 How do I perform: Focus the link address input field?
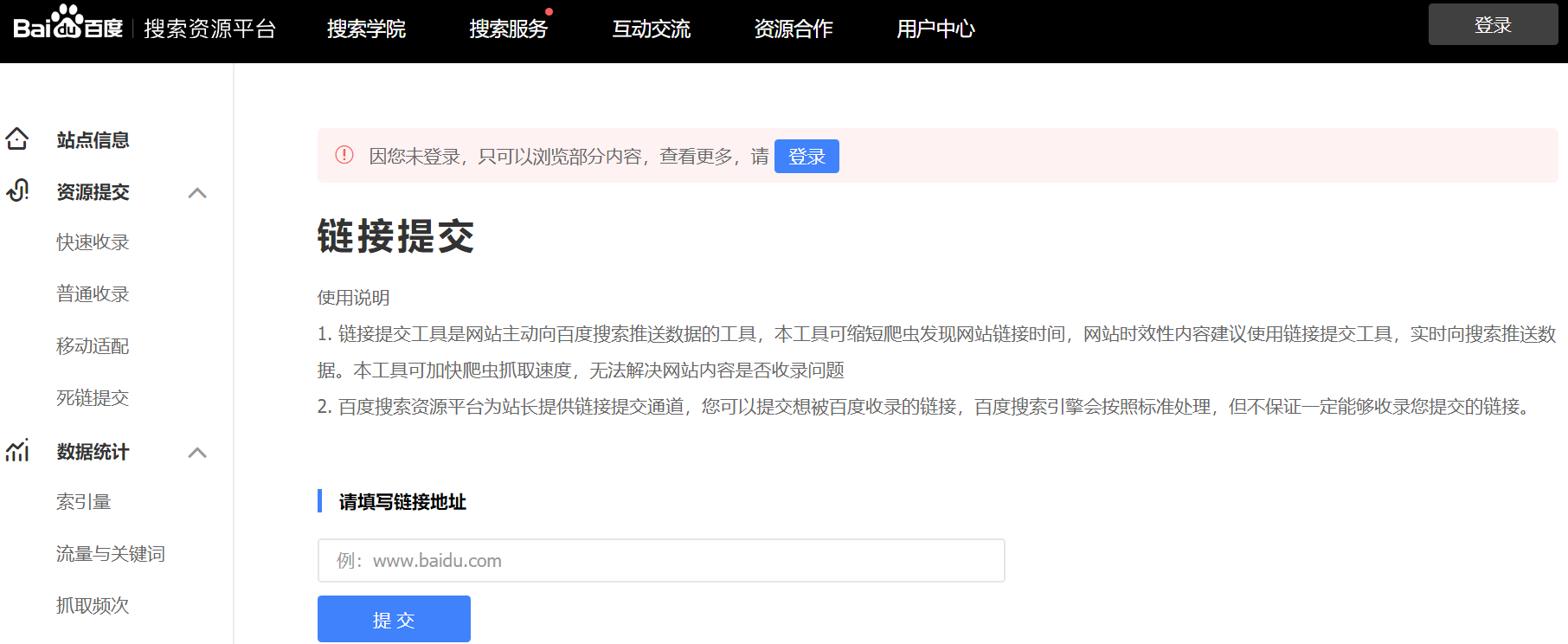[x=661, y=560]
